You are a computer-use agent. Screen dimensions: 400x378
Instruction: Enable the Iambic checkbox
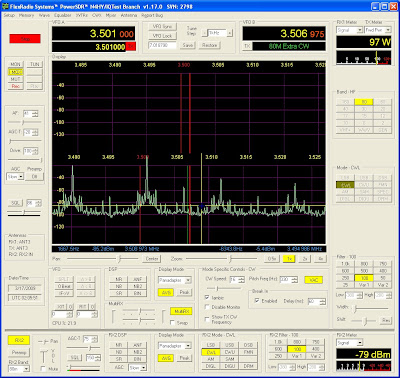[x=207, y=297]
